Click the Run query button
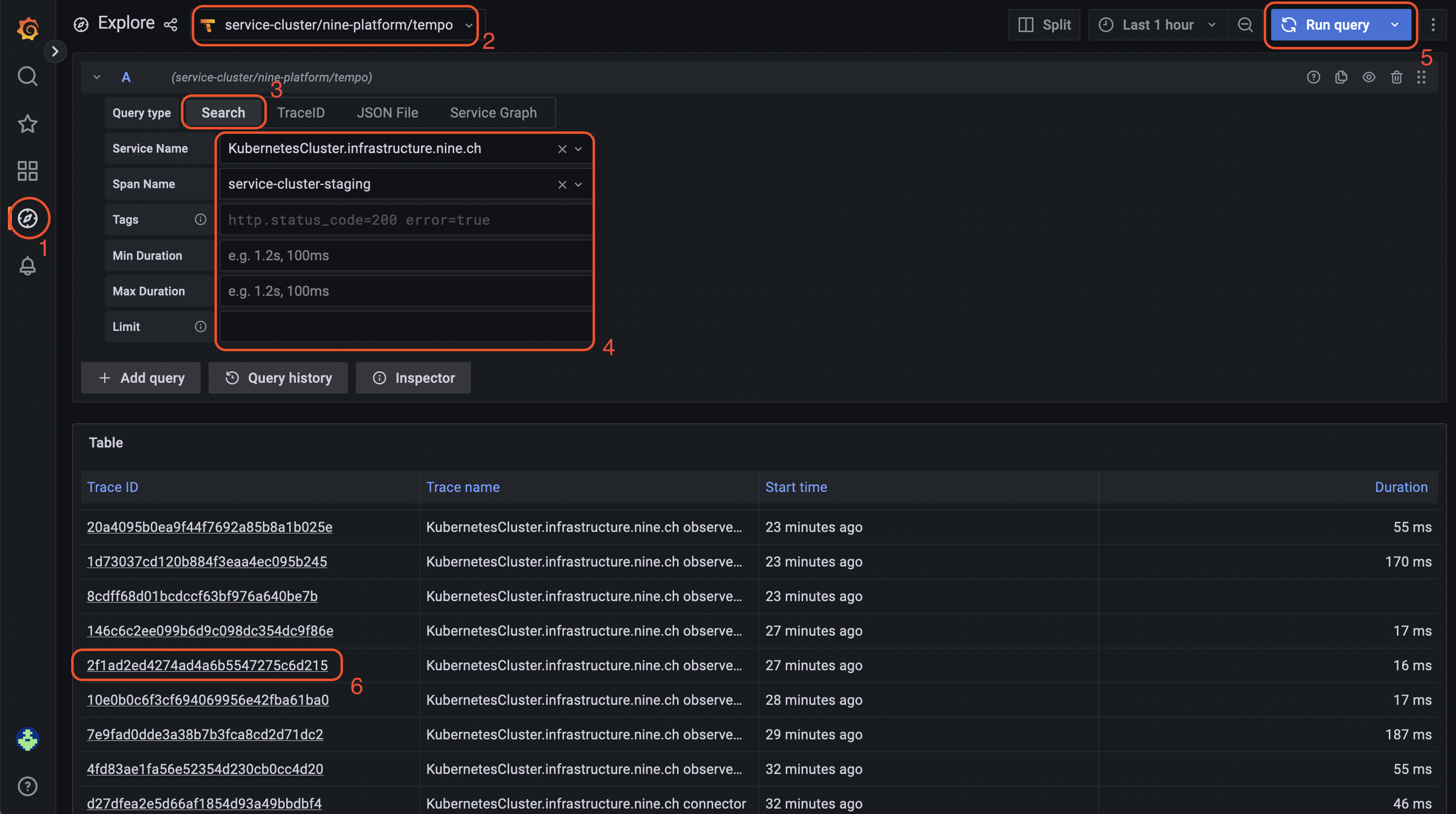The image size is (1456, 814). click(1325, 25)
